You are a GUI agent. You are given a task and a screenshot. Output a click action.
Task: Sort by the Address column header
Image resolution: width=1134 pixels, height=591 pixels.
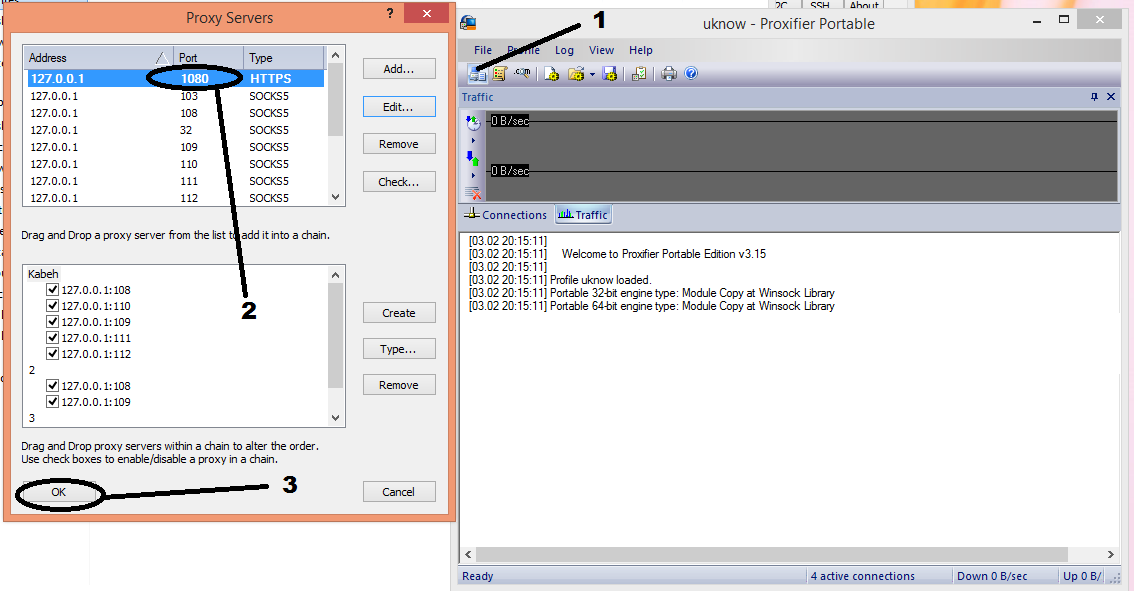pos(98,58)
